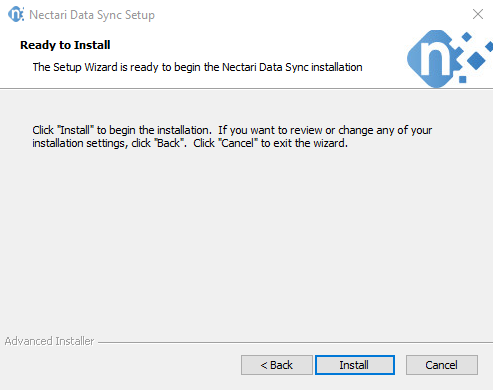
Task: Click the large Nectari 'n' logo banner
Action: click(x=449, y=59)
